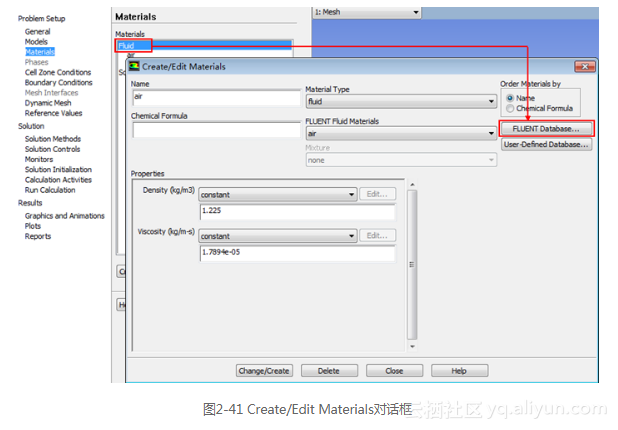Click the FLUENT Database button
The width and height of the screenshot is (618, 430).
point(546,129)
